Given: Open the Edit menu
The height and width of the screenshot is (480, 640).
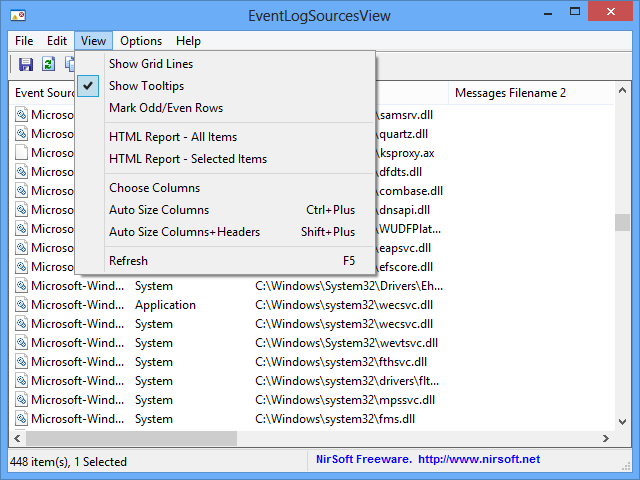Looking at the screenshot, I should 57,41.
